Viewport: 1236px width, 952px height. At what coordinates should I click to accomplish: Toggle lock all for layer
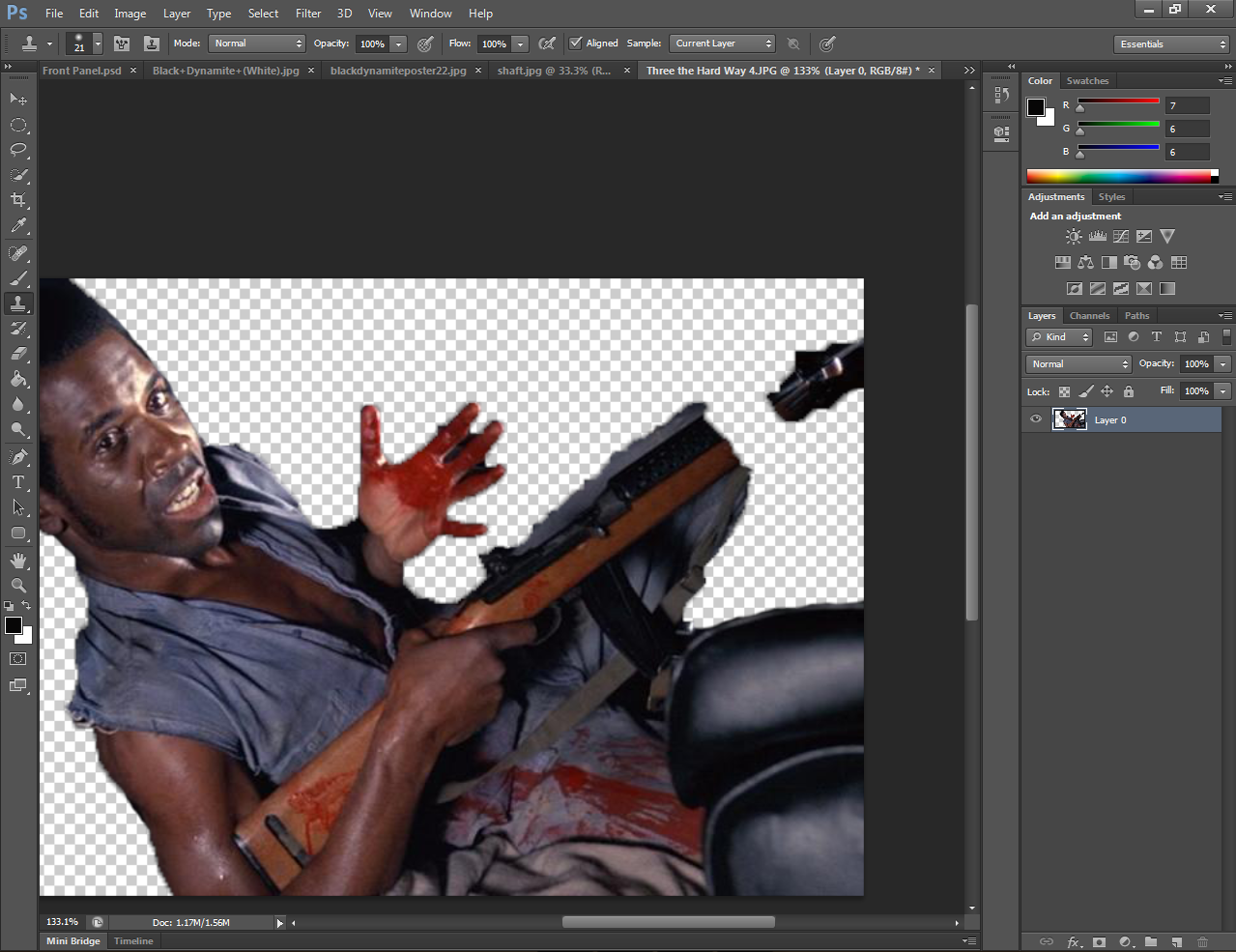[x=1128, y=391]
